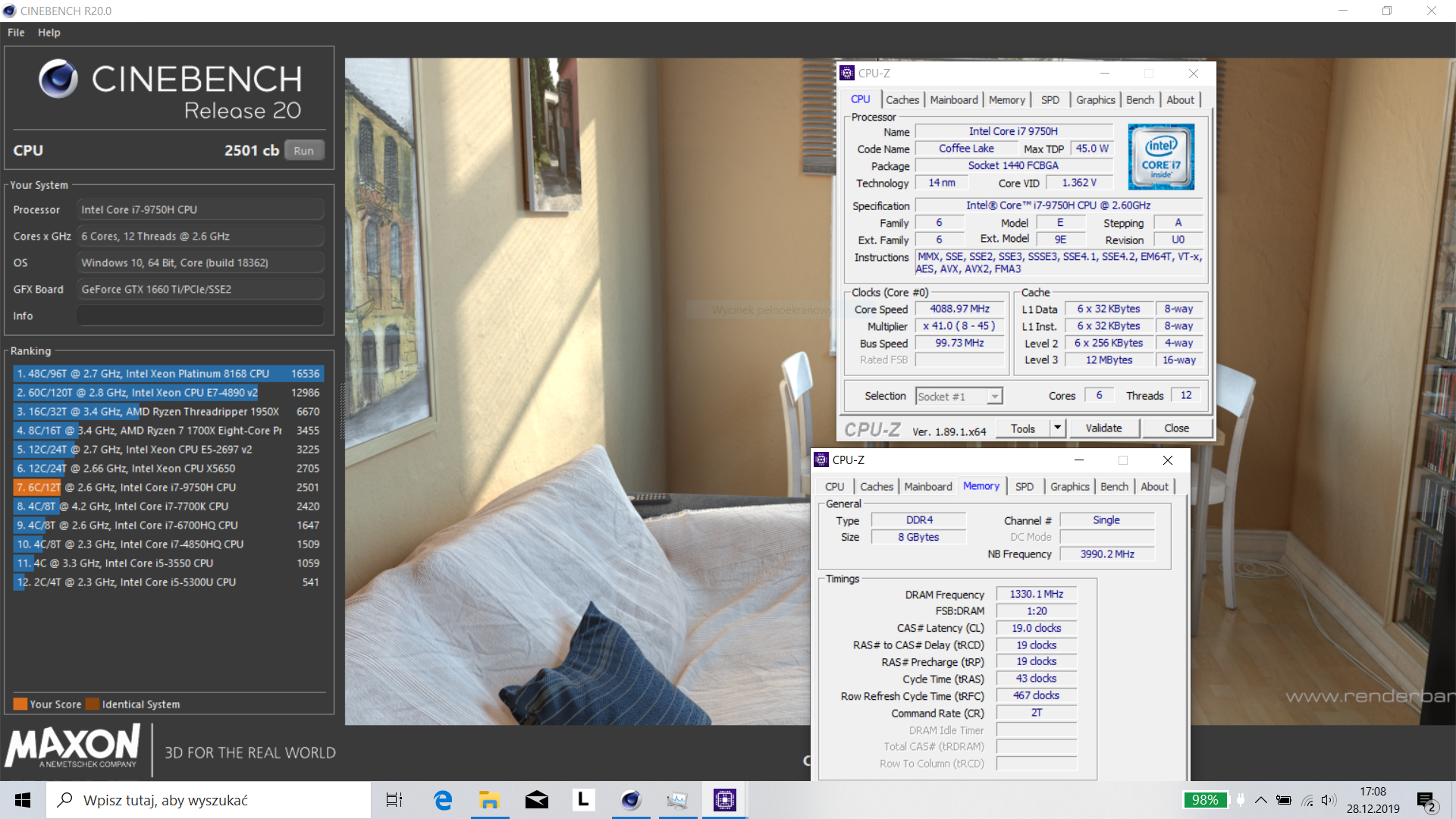Viewport: 1456px width, 819px height.
Task: Switch to Cinebench via its taskbar icon
Action: (x=630, y=800)
